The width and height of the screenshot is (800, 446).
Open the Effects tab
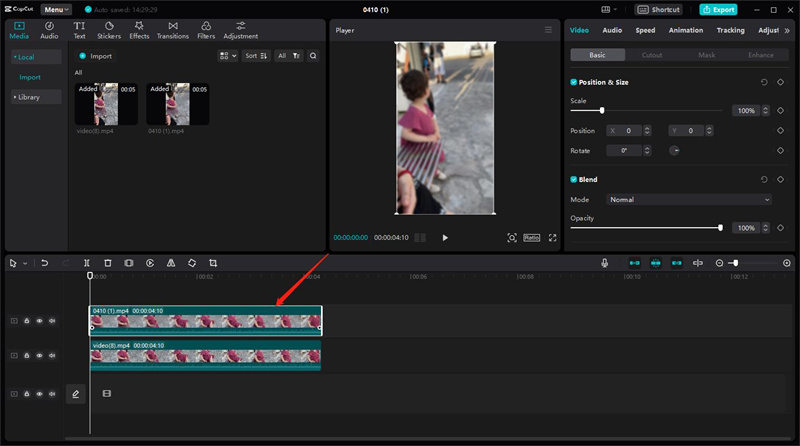[x=139, y=30]
